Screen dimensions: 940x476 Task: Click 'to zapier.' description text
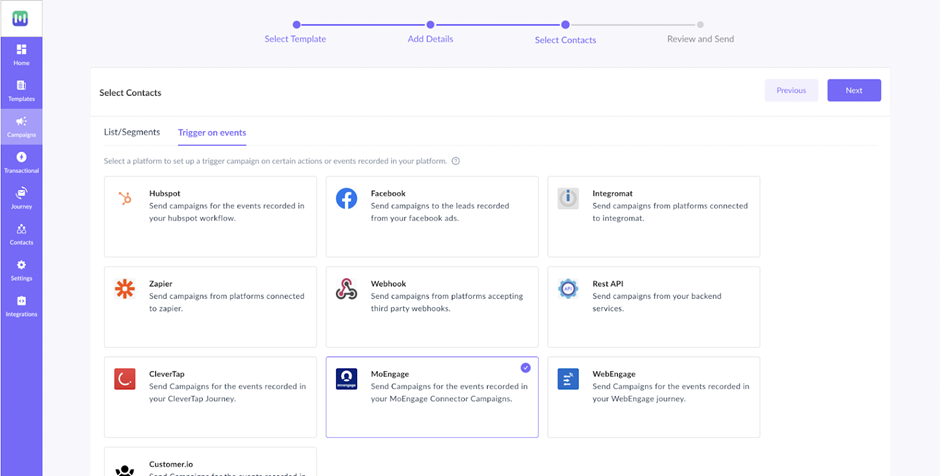166,309
